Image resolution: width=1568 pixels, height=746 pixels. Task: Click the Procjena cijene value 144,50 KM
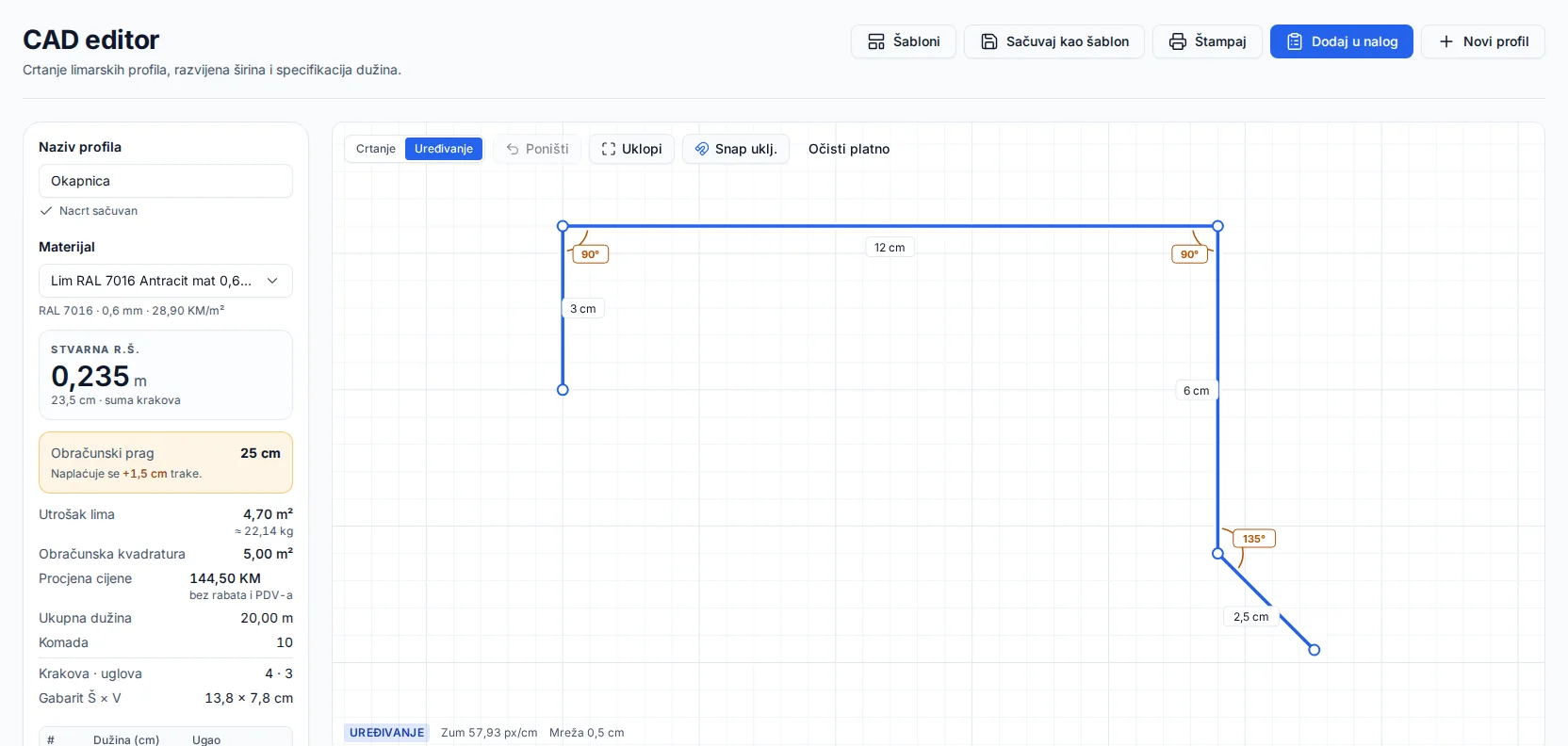pos(225,578)
